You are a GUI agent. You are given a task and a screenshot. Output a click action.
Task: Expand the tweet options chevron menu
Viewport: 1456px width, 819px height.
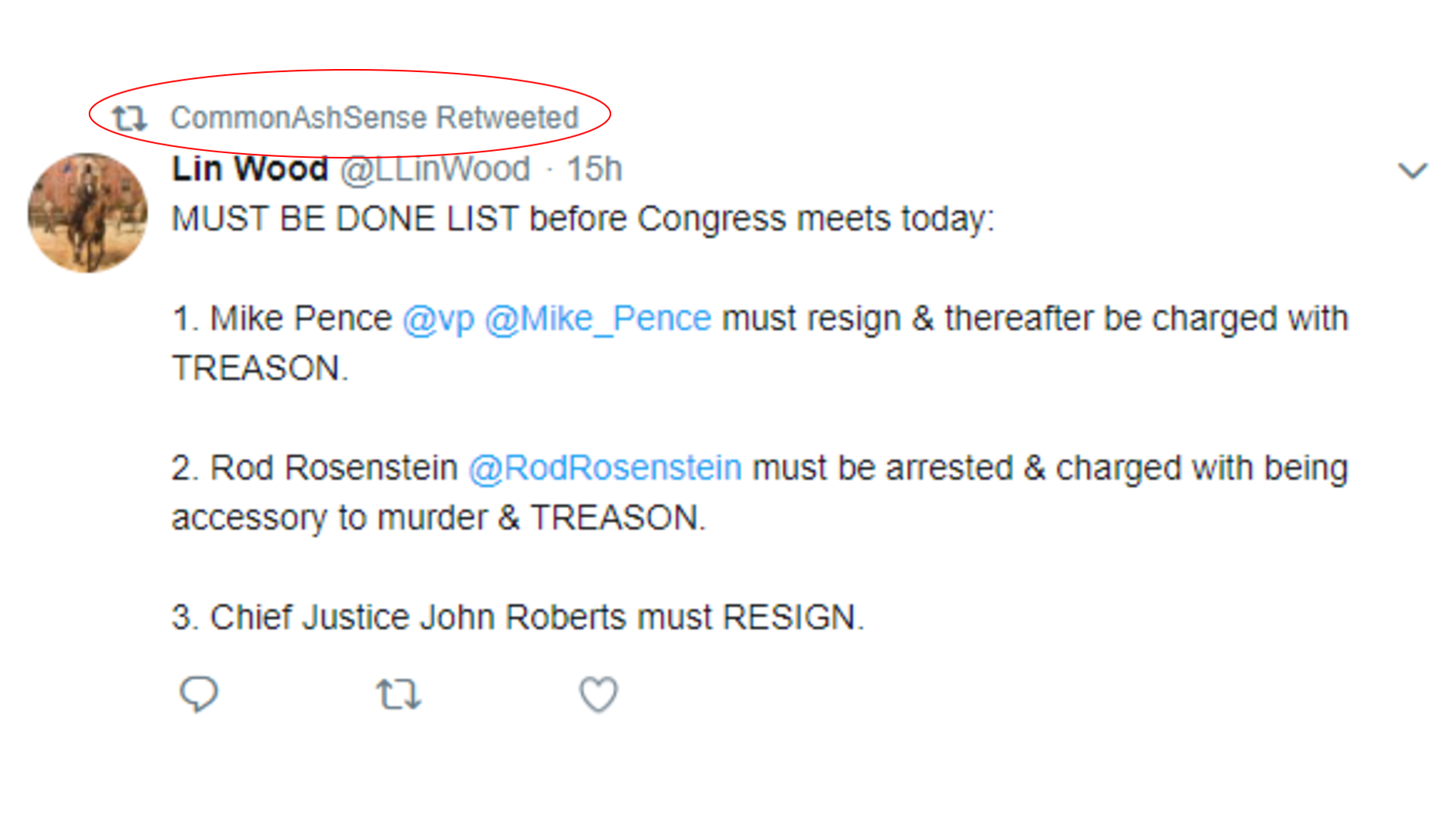coord(1412,171)
